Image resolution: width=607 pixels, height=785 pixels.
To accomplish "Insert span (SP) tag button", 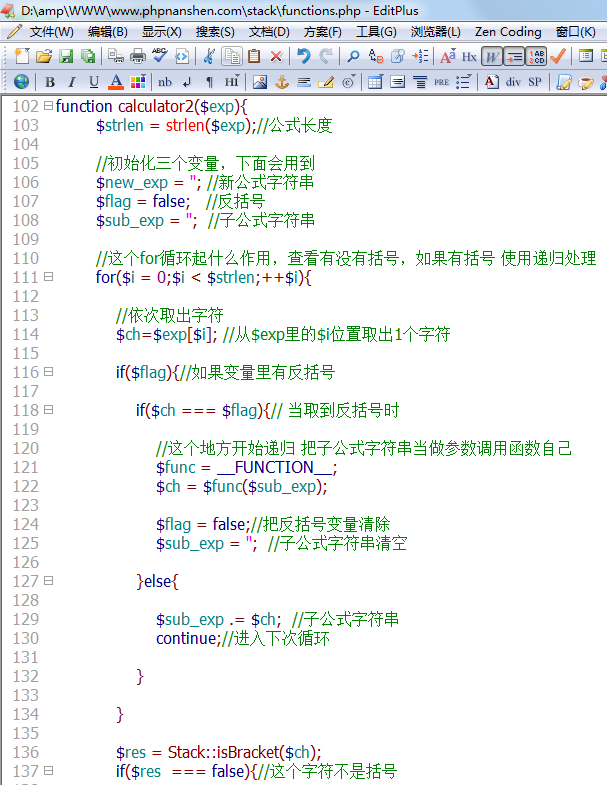I will [535, 82].
